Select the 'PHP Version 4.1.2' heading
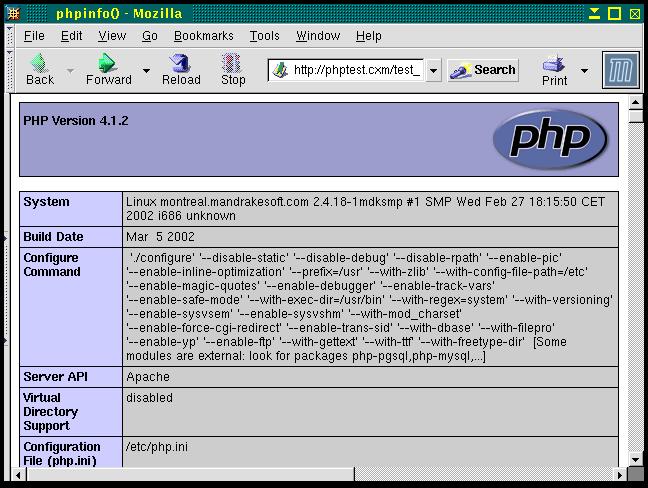 click(76, 121)
